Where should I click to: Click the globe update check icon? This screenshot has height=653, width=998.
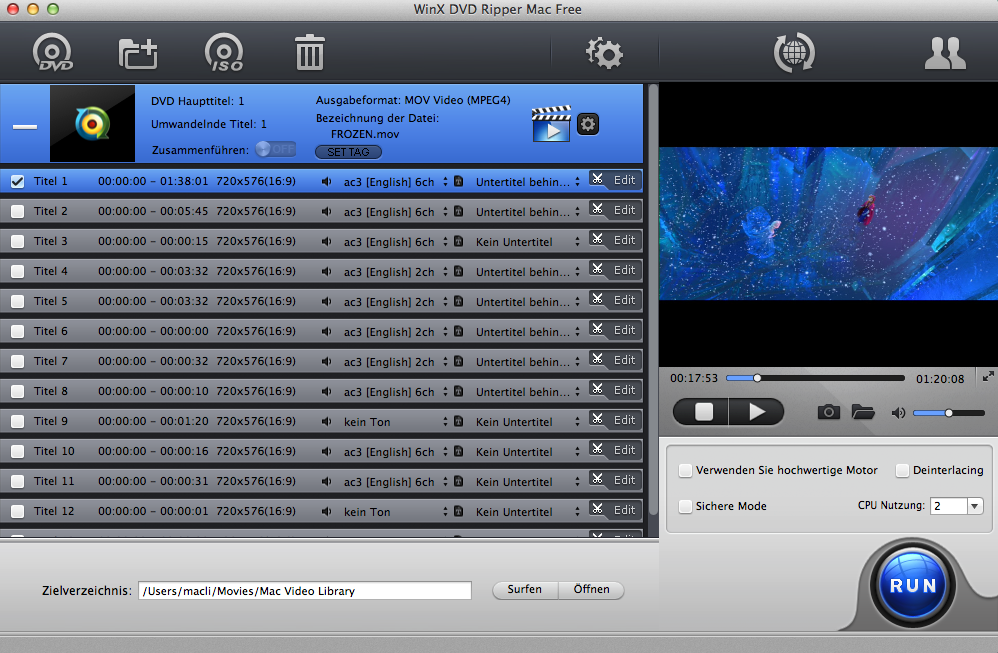point(794,53)
